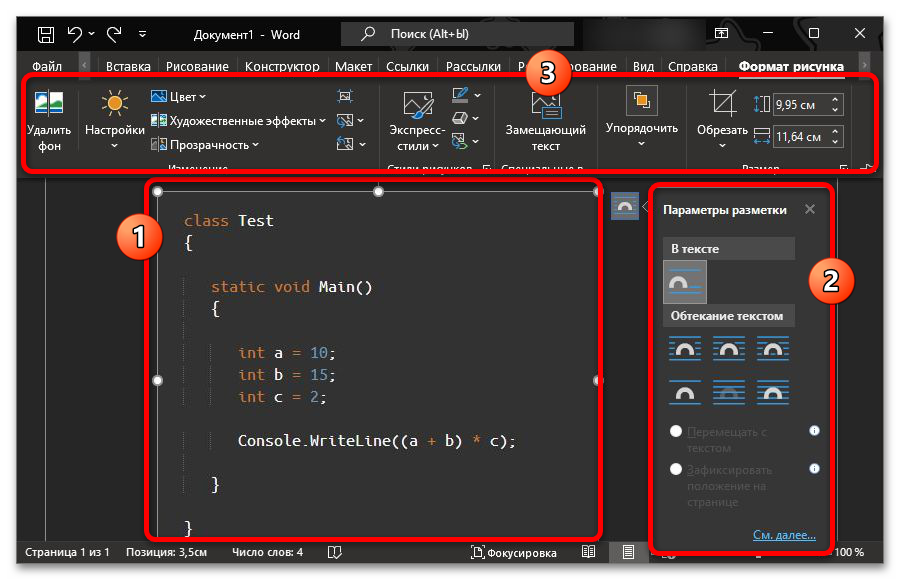
Task: Click the Picture Border pen icon
Action: 460,95
